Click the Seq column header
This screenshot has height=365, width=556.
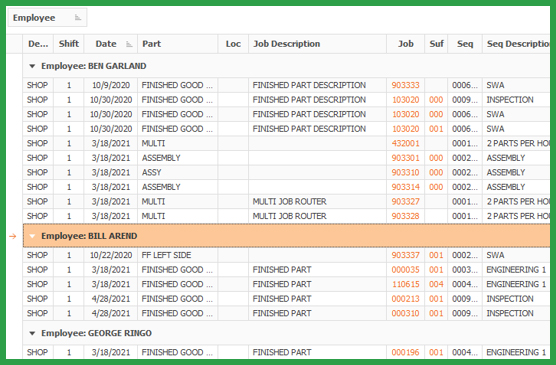pyautogui.click(x=465, y=44)
